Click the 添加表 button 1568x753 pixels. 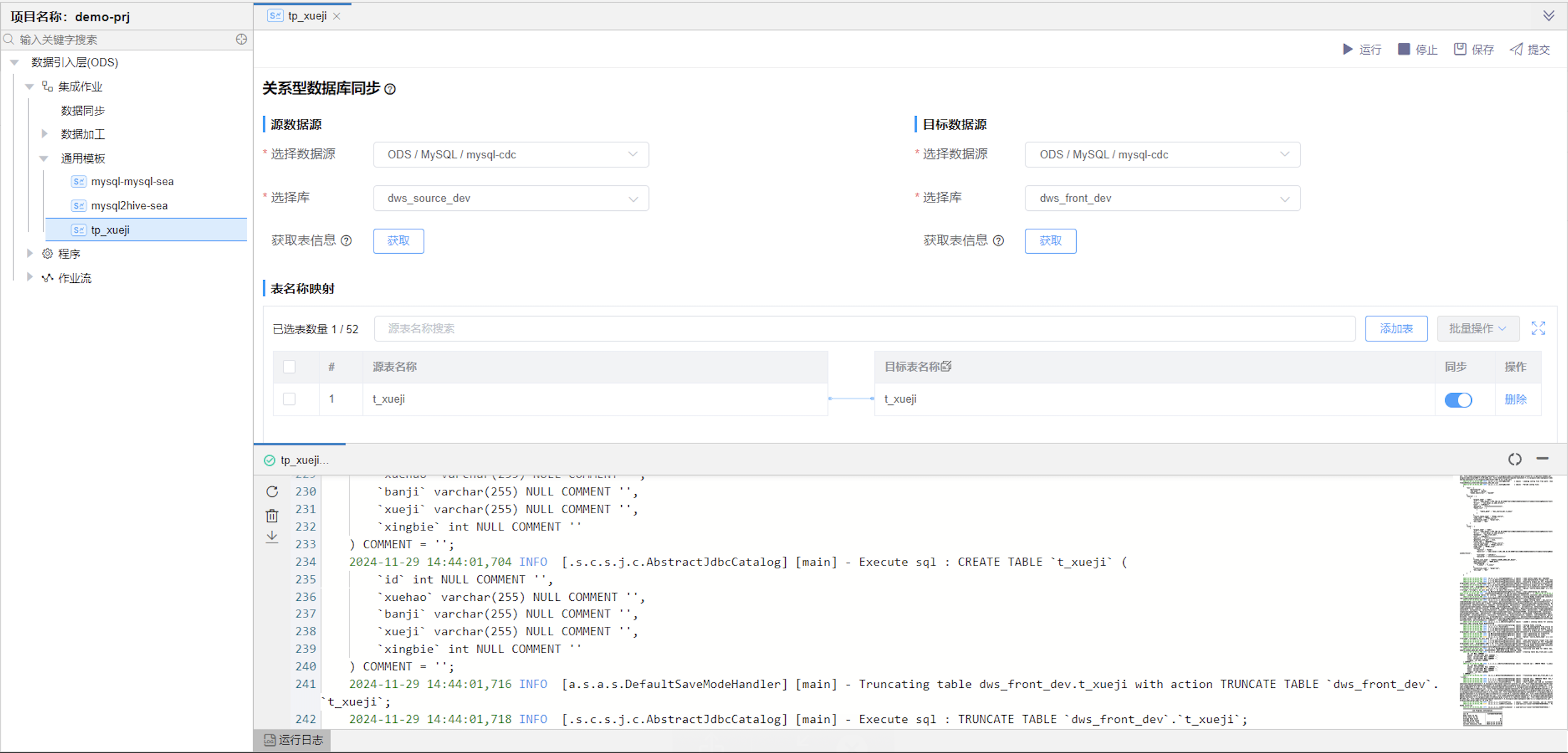point(1396,329)
